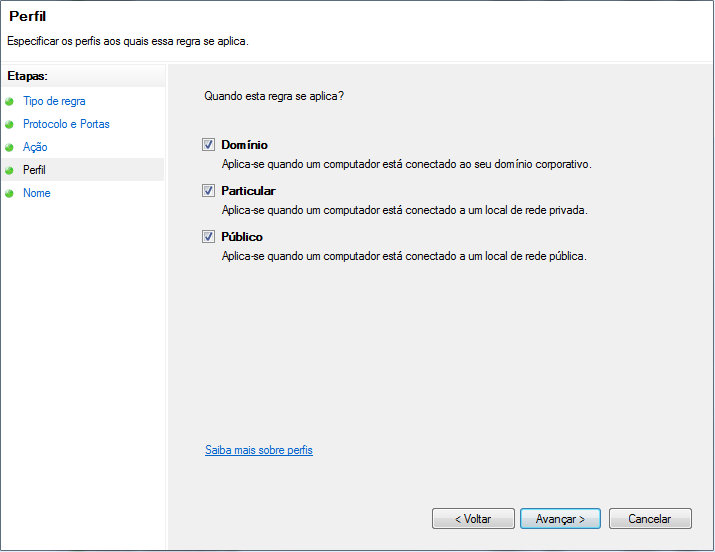Open the Saiba mais sobre perfis link

click(258, 450)
